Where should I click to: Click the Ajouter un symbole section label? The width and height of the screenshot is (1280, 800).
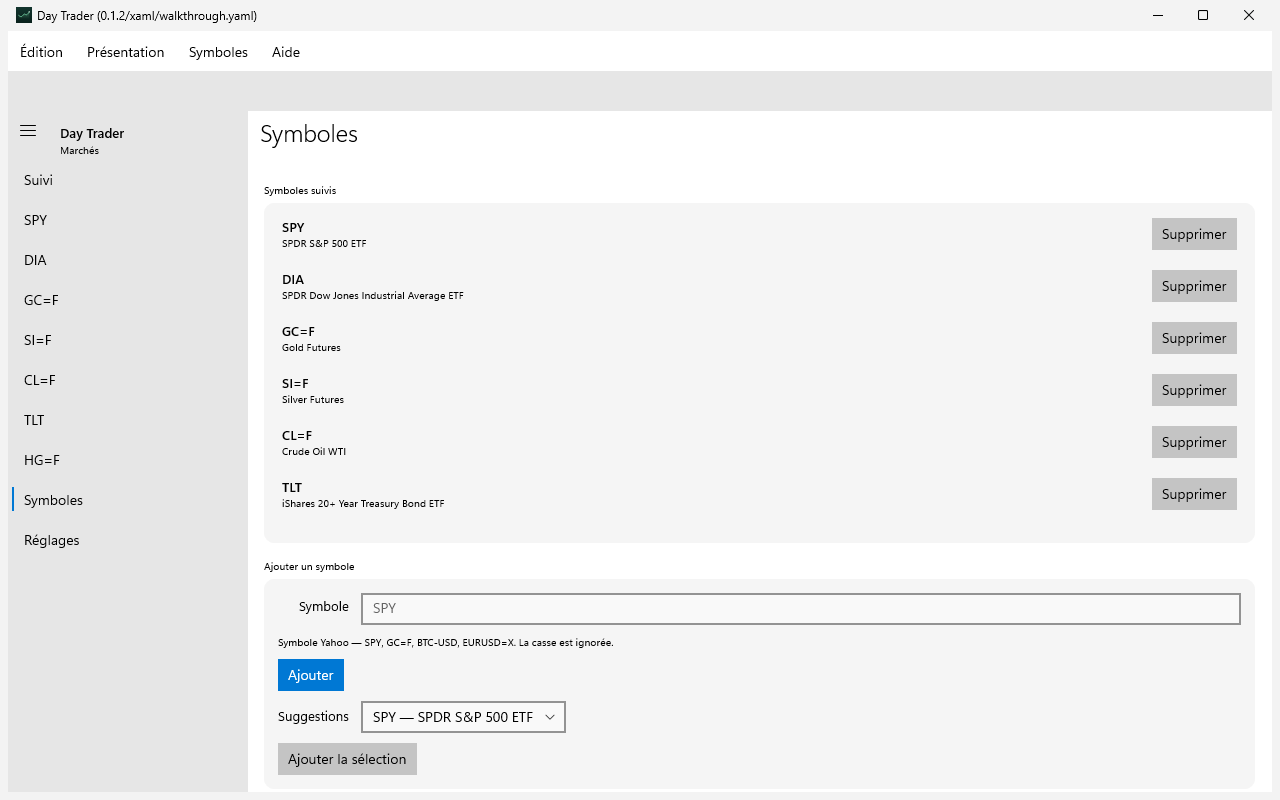pos(309,566)
